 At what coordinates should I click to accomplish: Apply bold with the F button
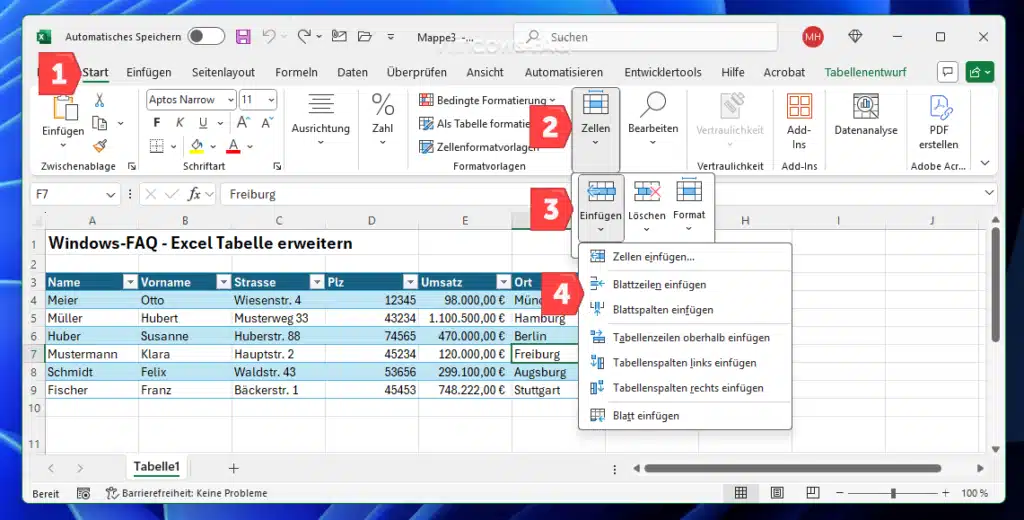tap(157, 123)
